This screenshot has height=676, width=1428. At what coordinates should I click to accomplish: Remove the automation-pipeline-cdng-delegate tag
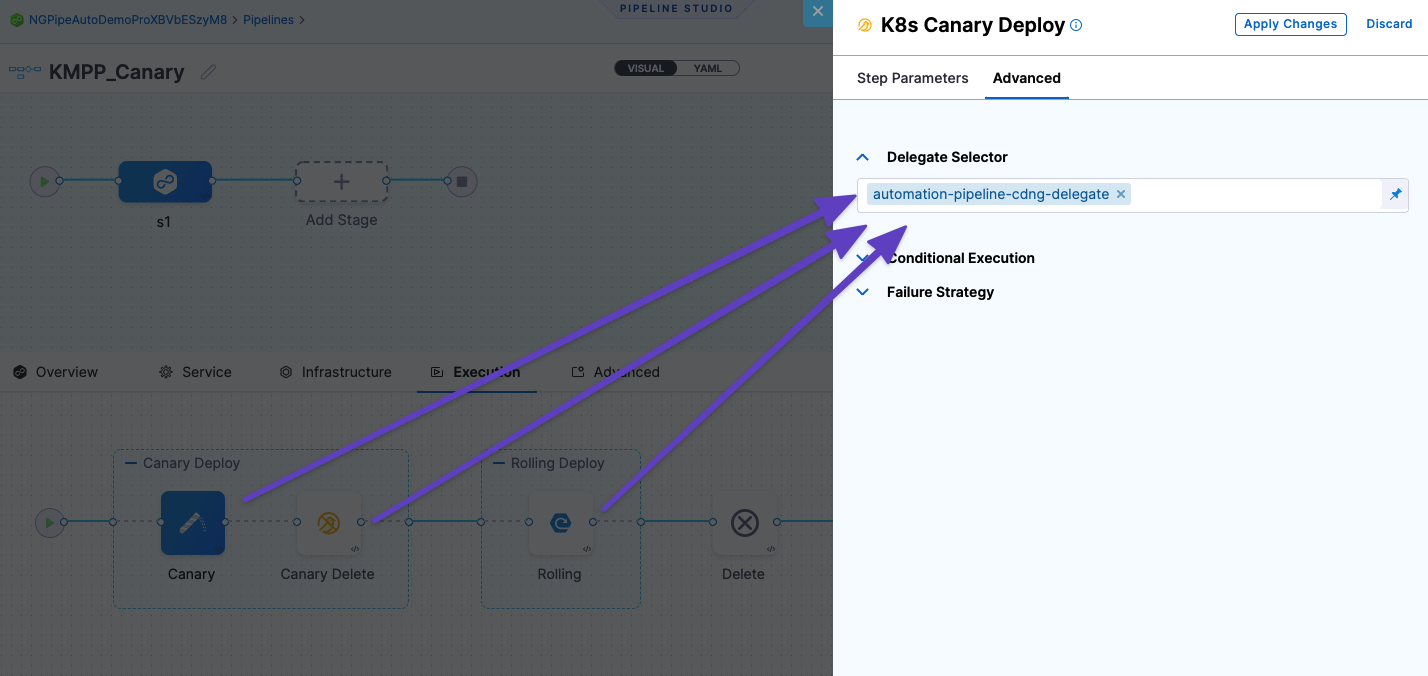1121,195
